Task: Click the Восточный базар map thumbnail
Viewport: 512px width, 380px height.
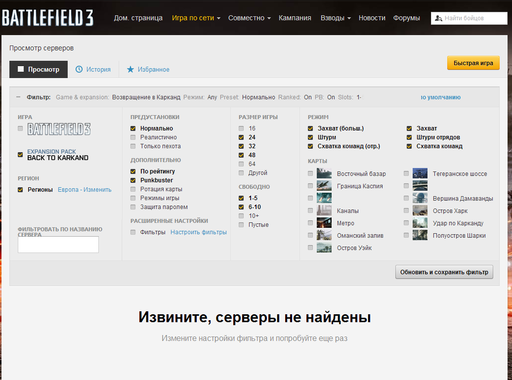Action: pos(324,173)
